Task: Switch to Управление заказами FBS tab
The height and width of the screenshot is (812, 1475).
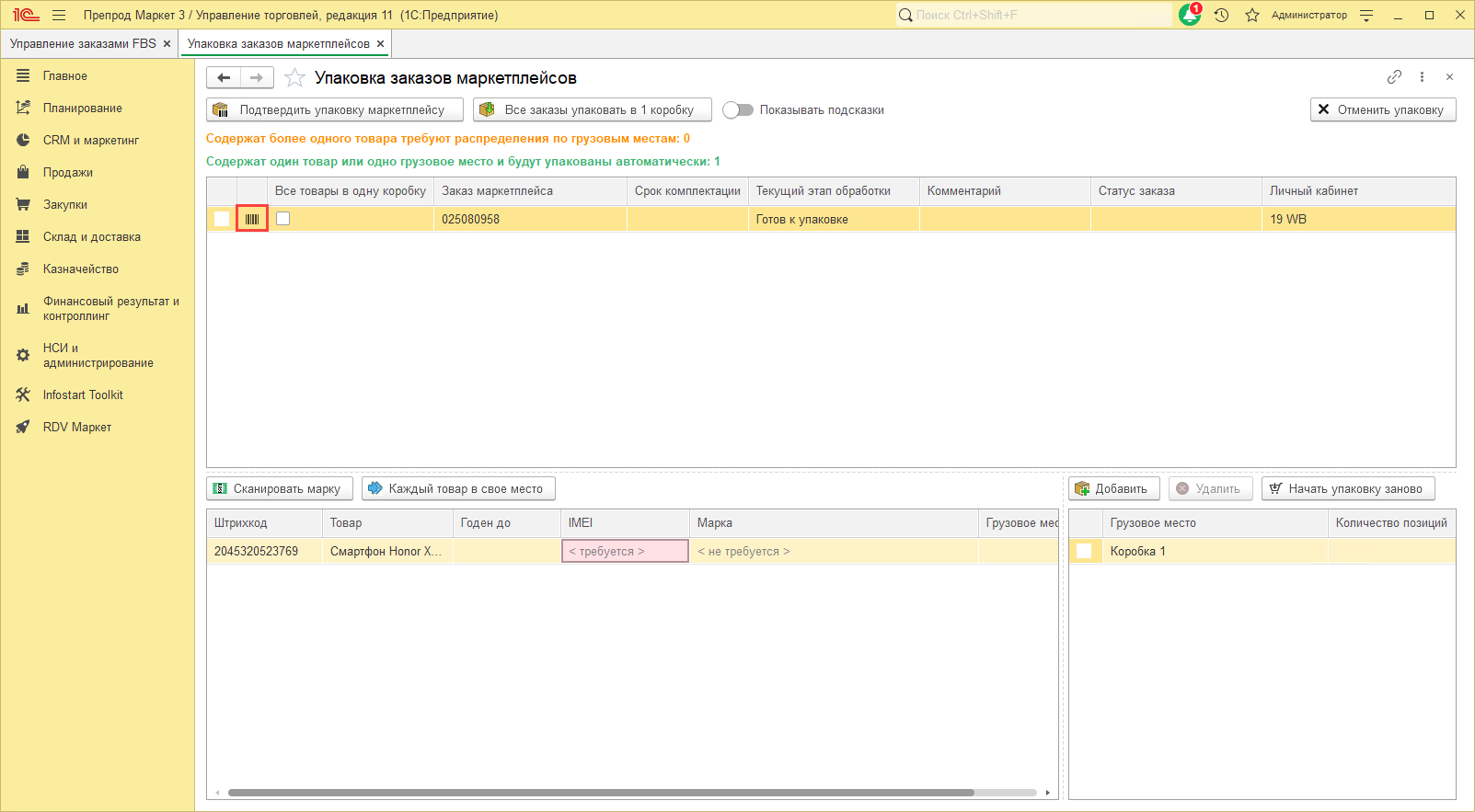Action: 83,44
